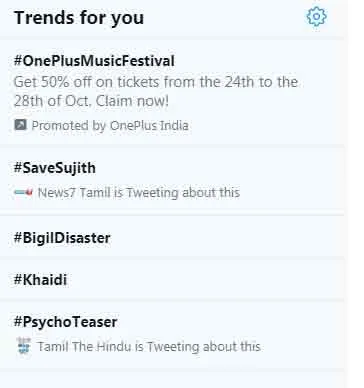Image resolution: width=364 pixels, height=388 pixels.
Task: Click the 50% off tickets promo text
Action: click(x=156, y=82)
